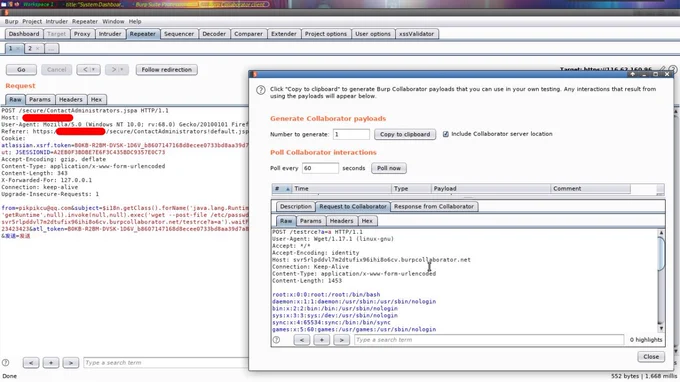Sort interactions by Time column

pos(341,189)
